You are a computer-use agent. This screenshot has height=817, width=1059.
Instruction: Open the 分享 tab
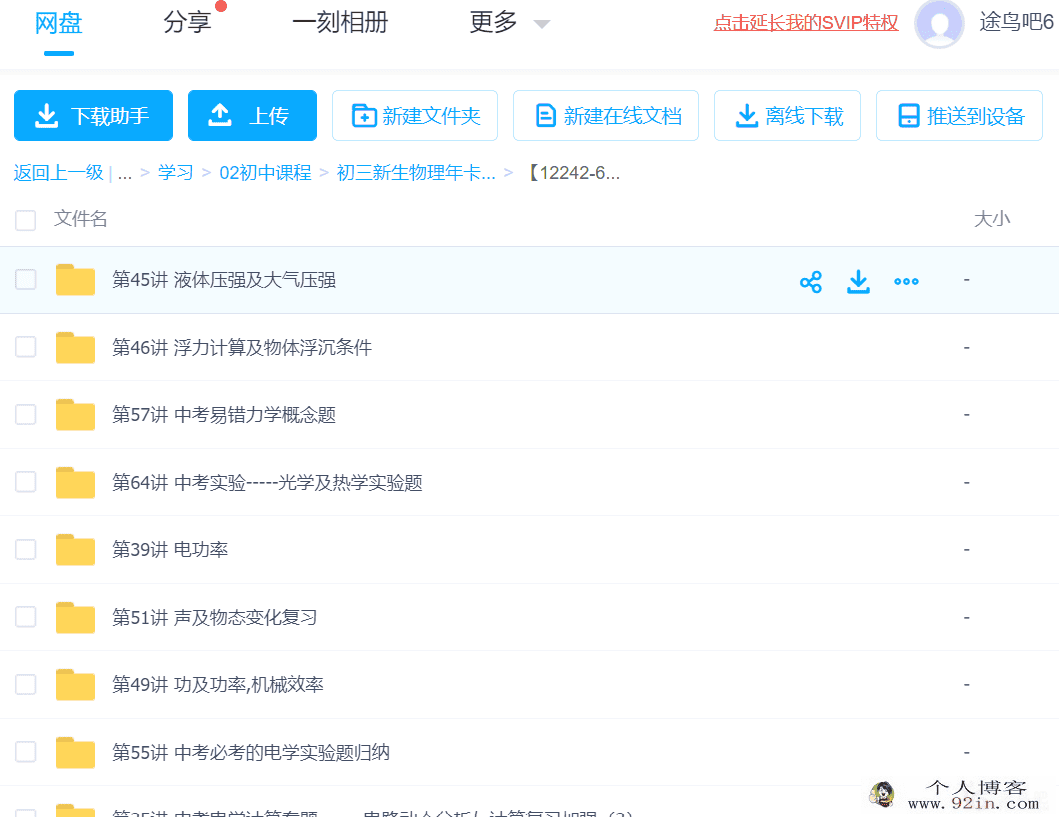(187, 23)
